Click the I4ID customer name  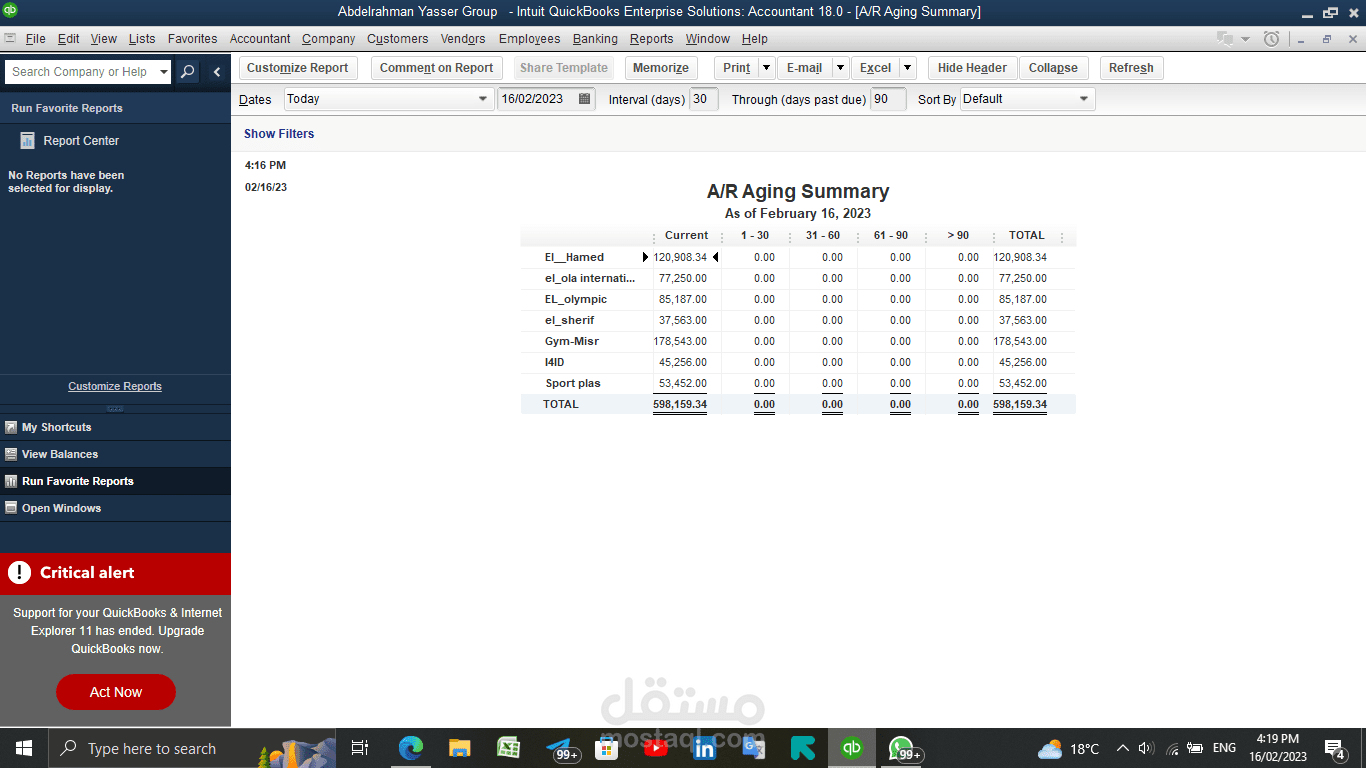tap(555, 363)
